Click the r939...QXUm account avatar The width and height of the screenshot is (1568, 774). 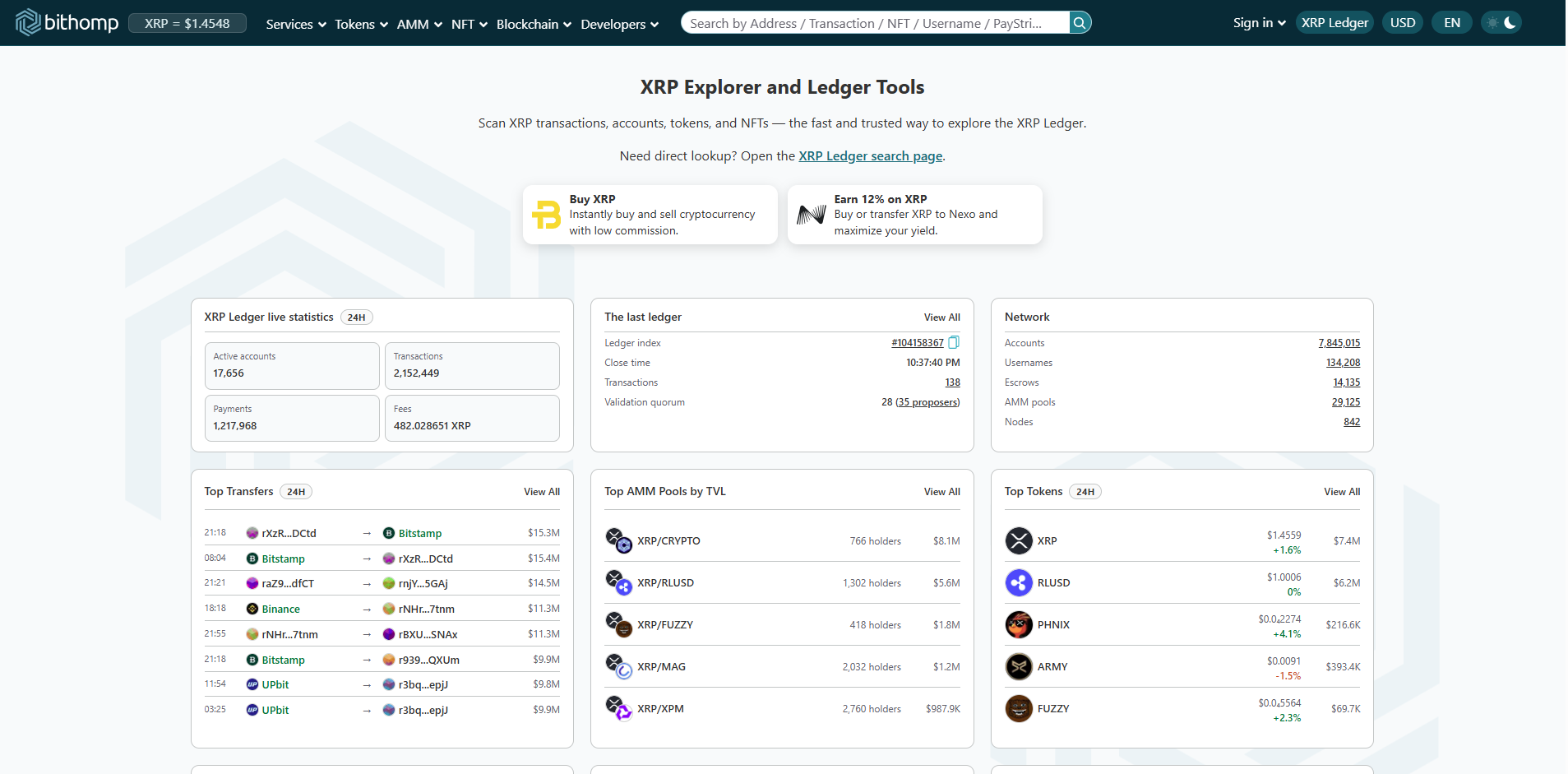pyautogui.click(x=389, y=660)
